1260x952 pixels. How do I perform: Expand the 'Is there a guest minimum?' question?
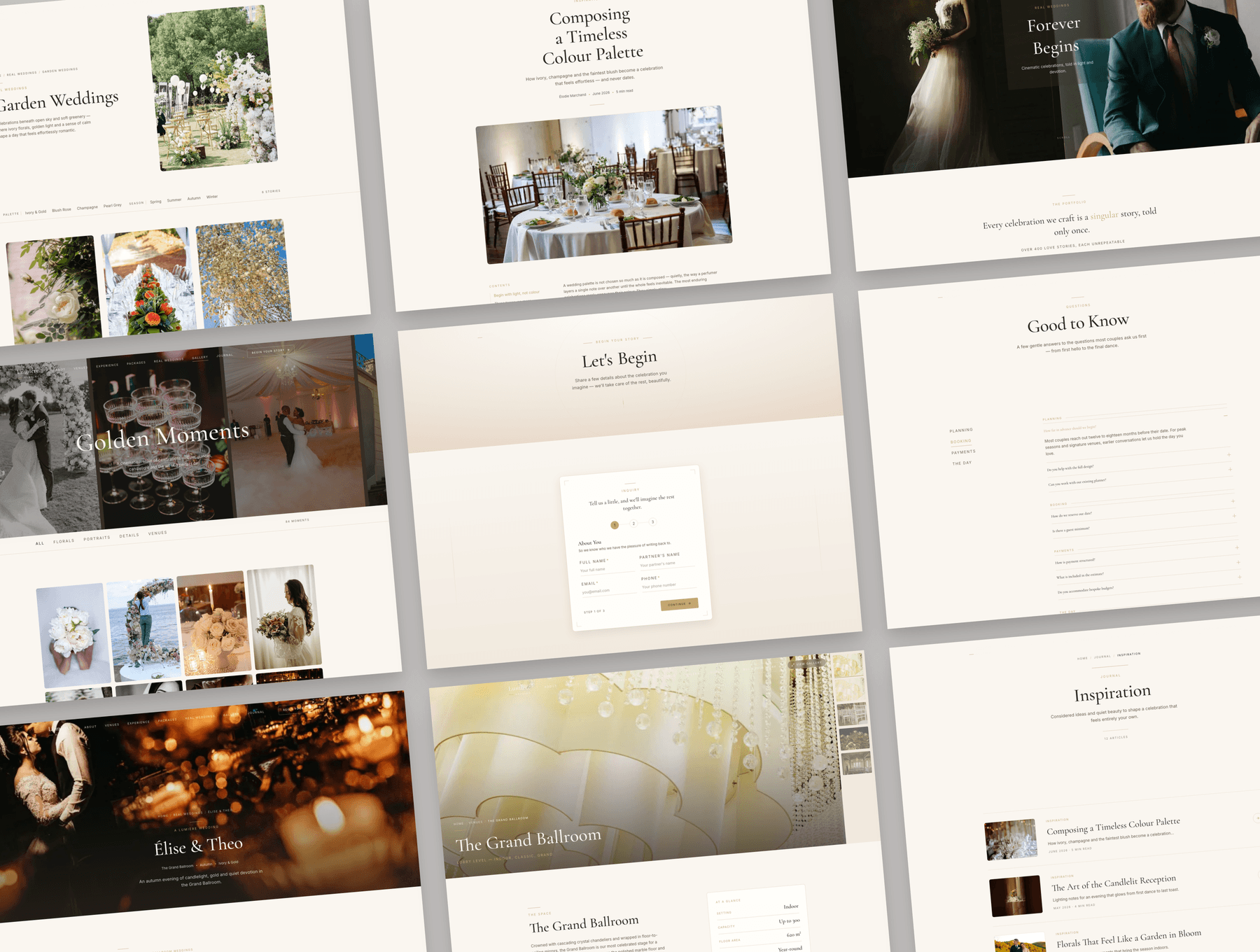pyautogui.click(x=1143, y=525)
